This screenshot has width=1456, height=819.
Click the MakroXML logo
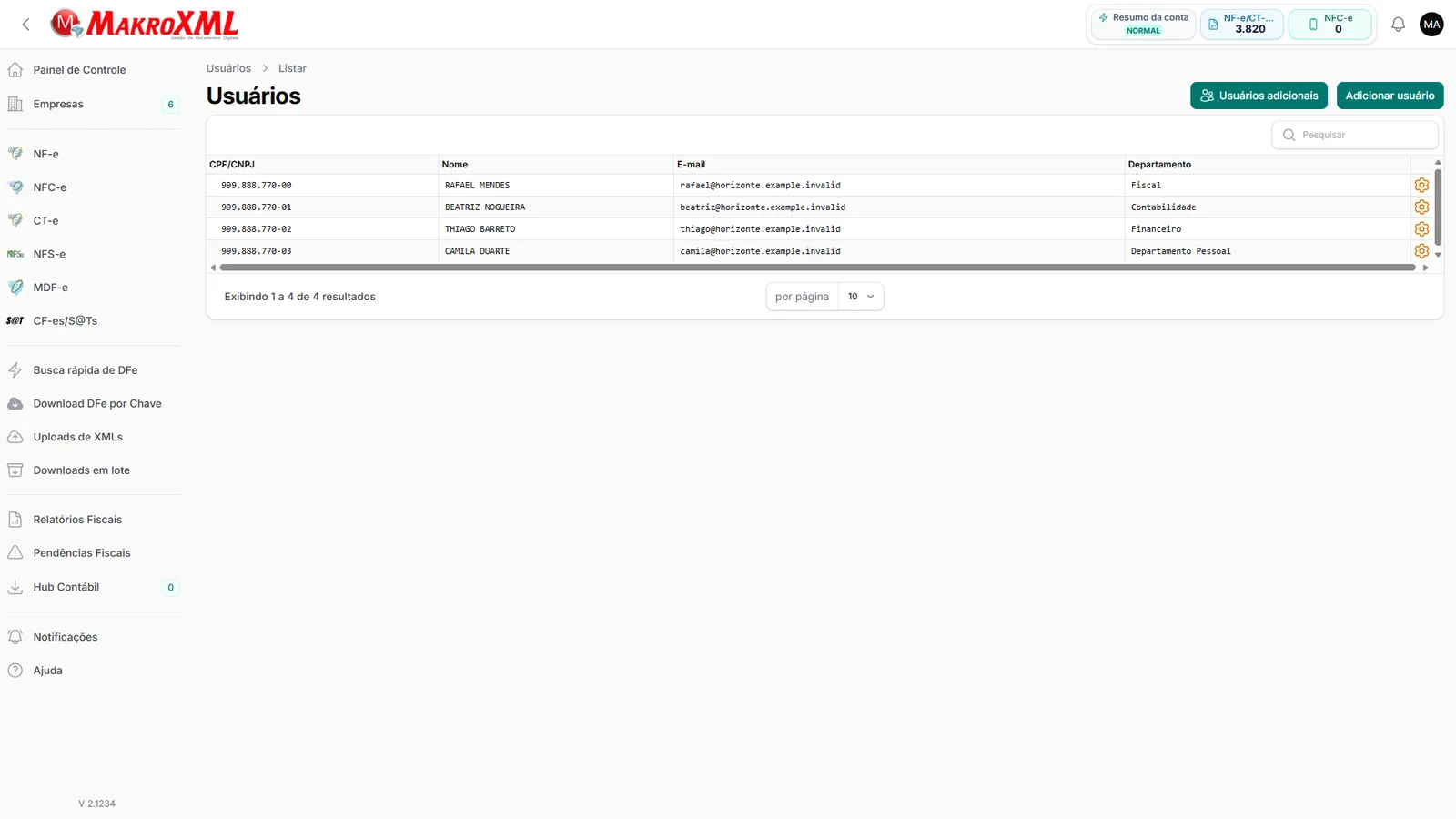point(145,25)
